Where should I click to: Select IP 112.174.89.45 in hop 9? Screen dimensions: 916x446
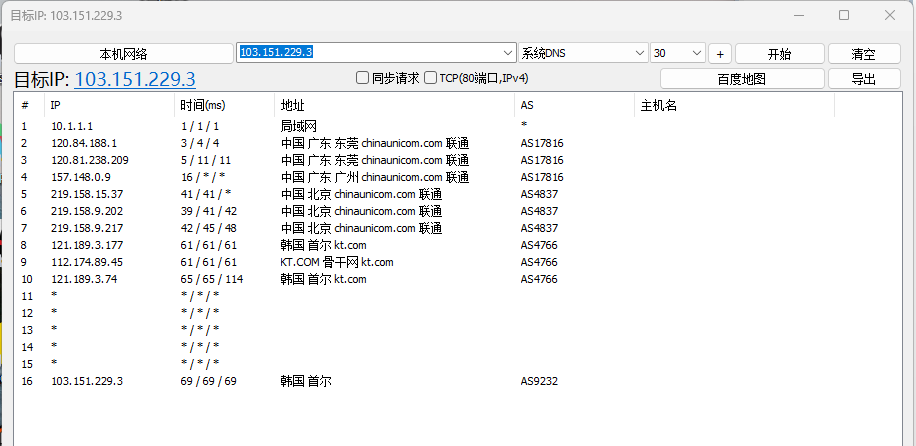pos(87,262)
